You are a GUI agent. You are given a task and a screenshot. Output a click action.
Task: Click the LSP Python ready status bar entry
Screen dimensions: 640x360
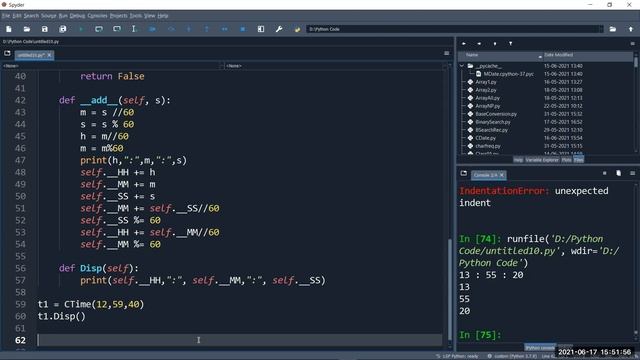click(x=458, y=356)
